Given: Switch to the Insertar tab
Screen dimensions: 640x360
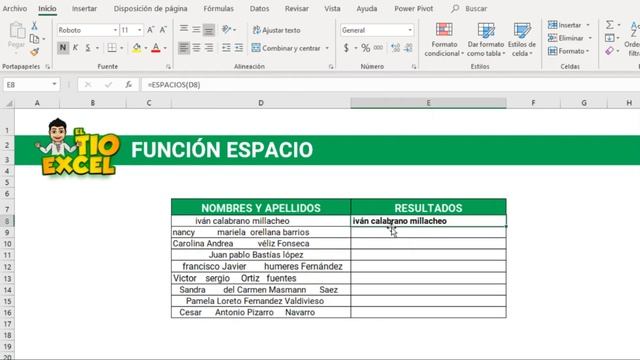Looking at the screenshot, I should coord(84,8).
